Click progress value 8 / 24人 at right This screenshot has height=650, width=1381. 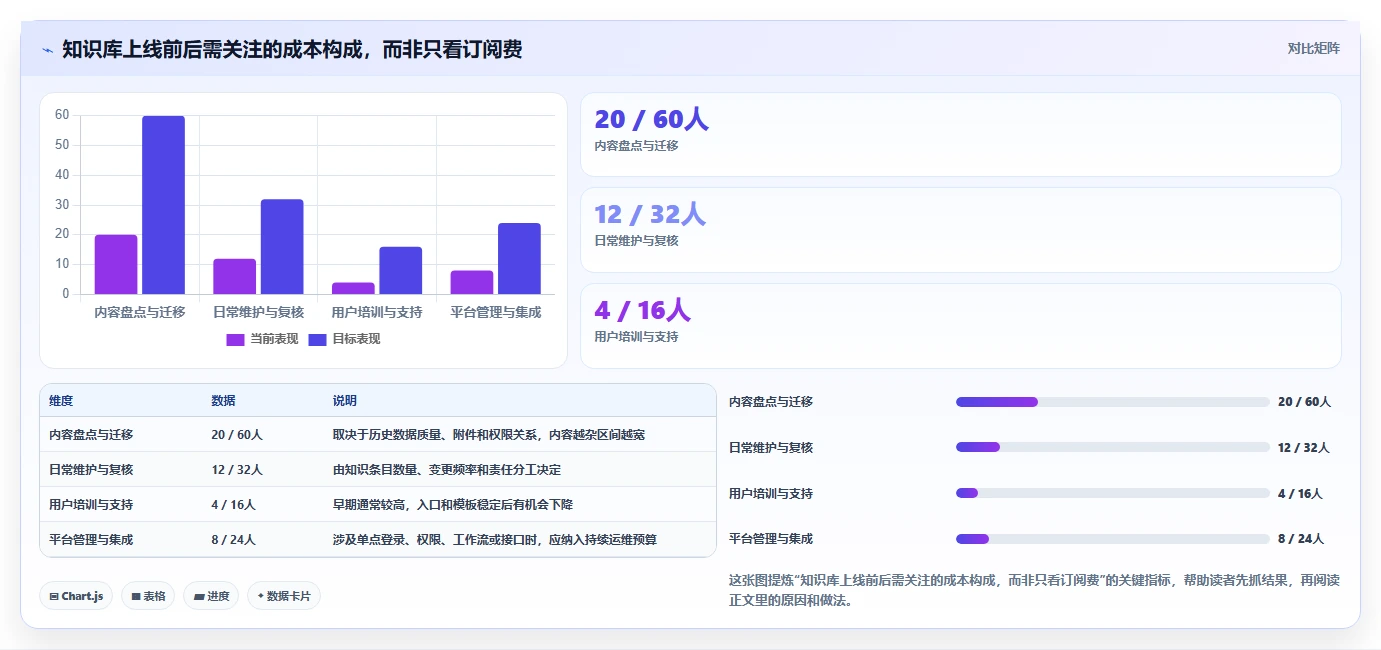[1301, 539]
